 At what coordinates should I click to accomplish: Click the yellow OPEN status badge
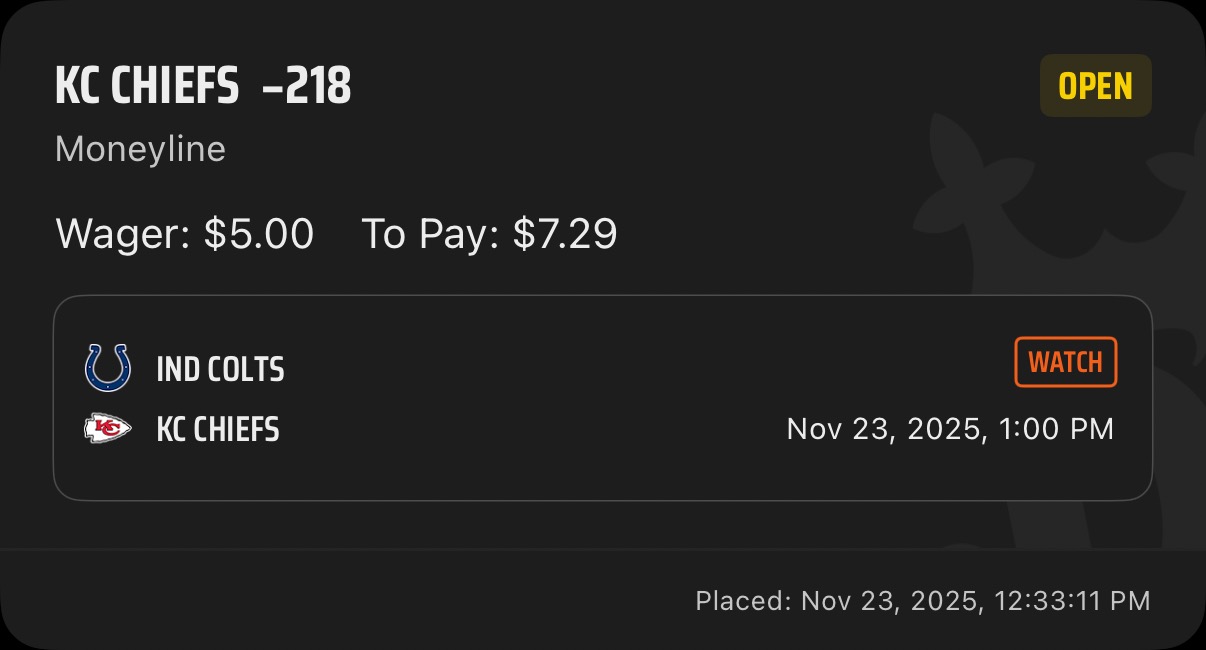click(x=1095, y=86)
